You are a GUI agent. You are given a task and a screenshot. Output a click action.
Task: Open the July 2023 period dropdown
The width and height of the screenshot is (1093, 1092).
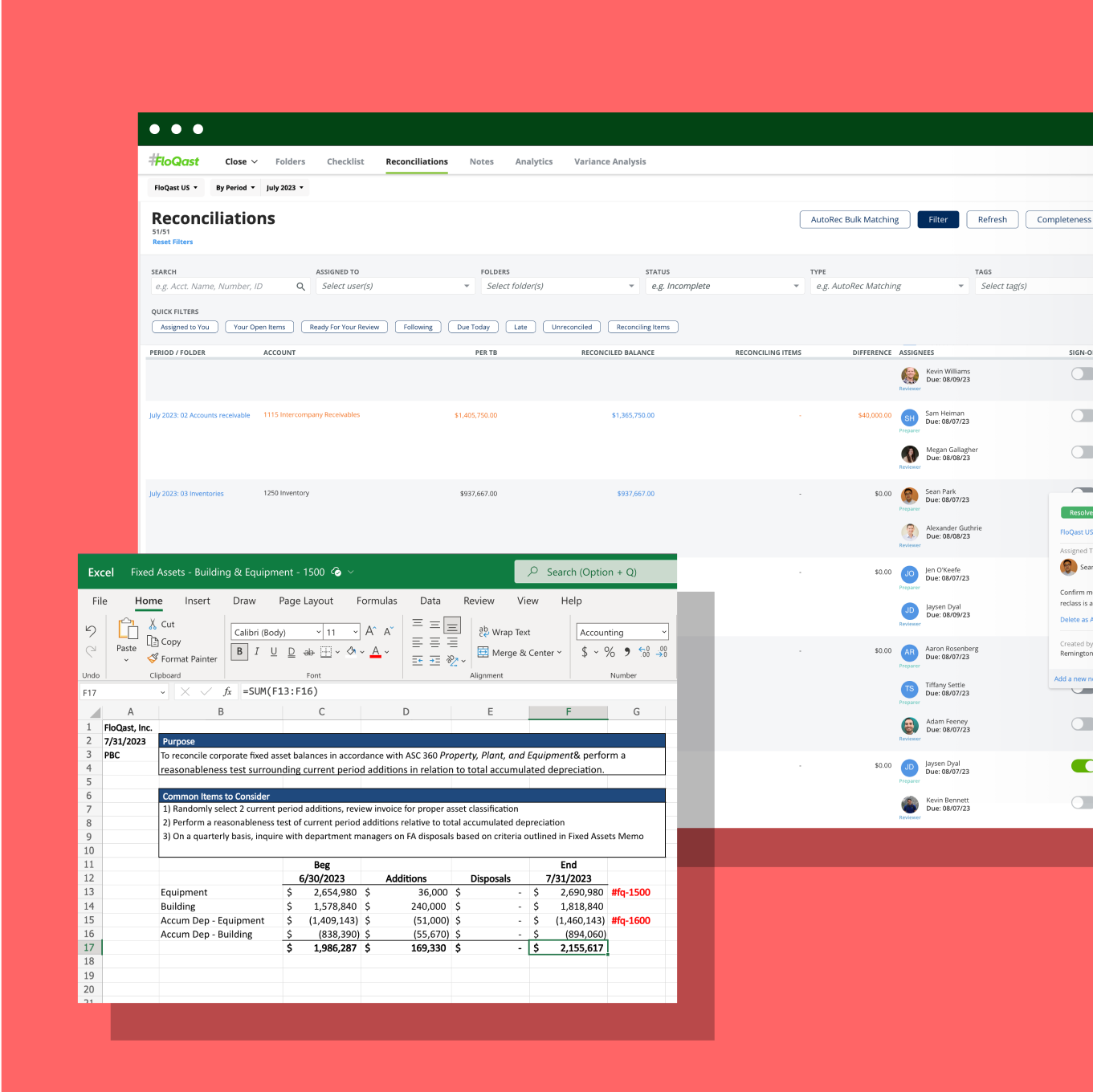[285, 188]
